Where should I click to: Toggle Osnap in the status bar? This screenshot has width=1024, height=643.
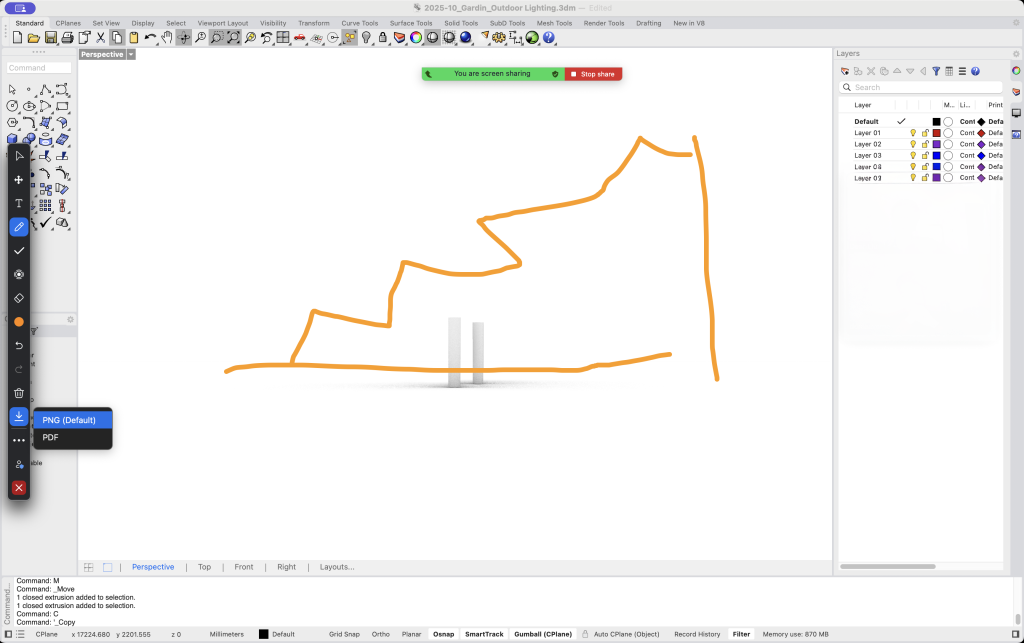(442, 634)
